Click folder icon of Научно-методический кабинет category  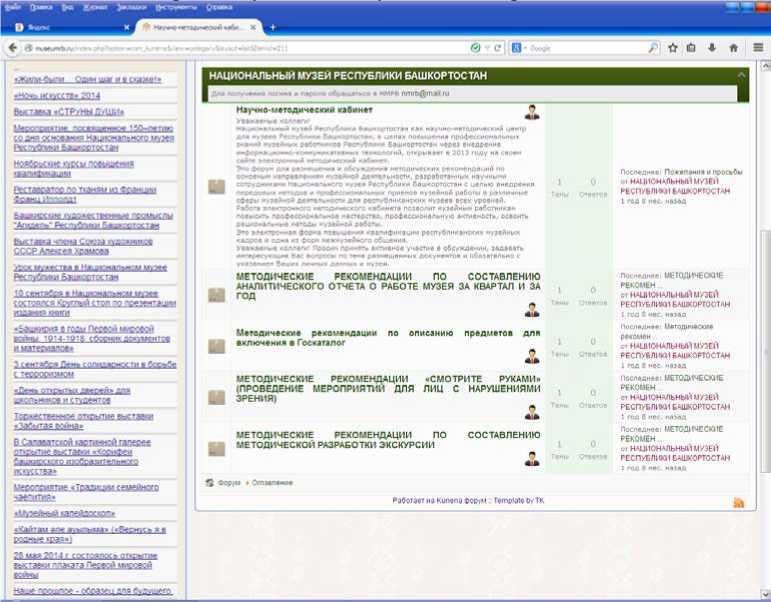(x=216, y=186)
